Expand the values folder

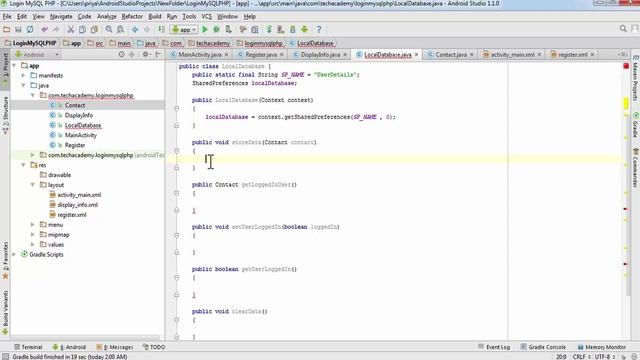pyautogui.click(x=33, y=244)
